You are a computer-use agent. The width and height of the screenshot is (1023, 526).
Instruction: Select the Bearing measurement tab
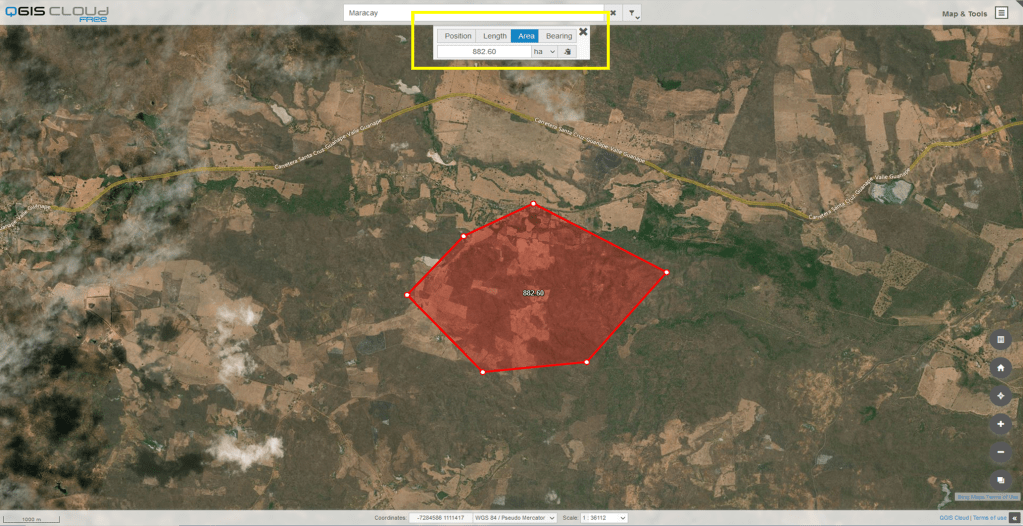click(559, 36)
